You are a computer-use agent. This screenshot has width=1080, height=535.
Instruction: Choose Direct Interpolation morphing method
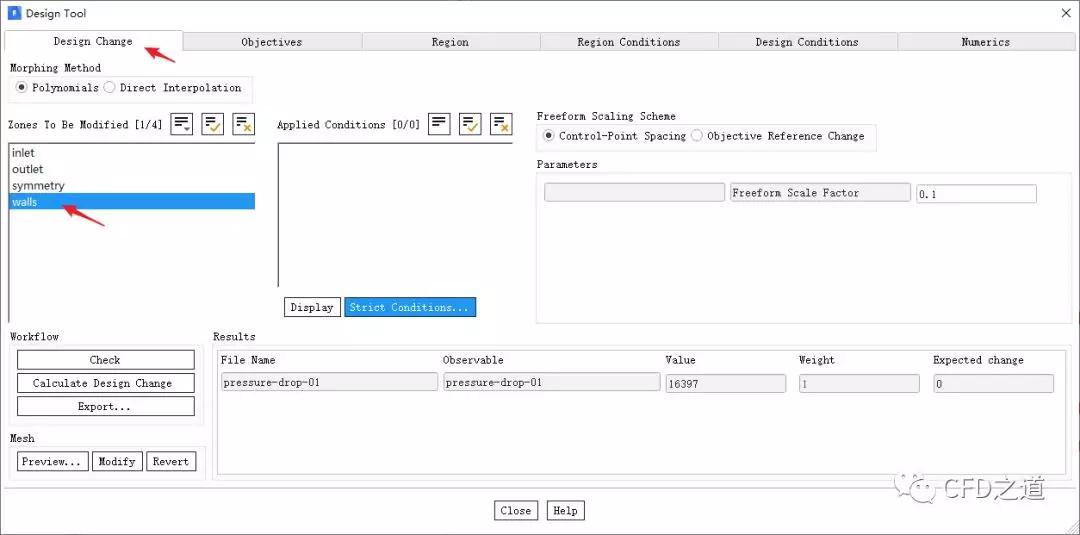point(173,88)
